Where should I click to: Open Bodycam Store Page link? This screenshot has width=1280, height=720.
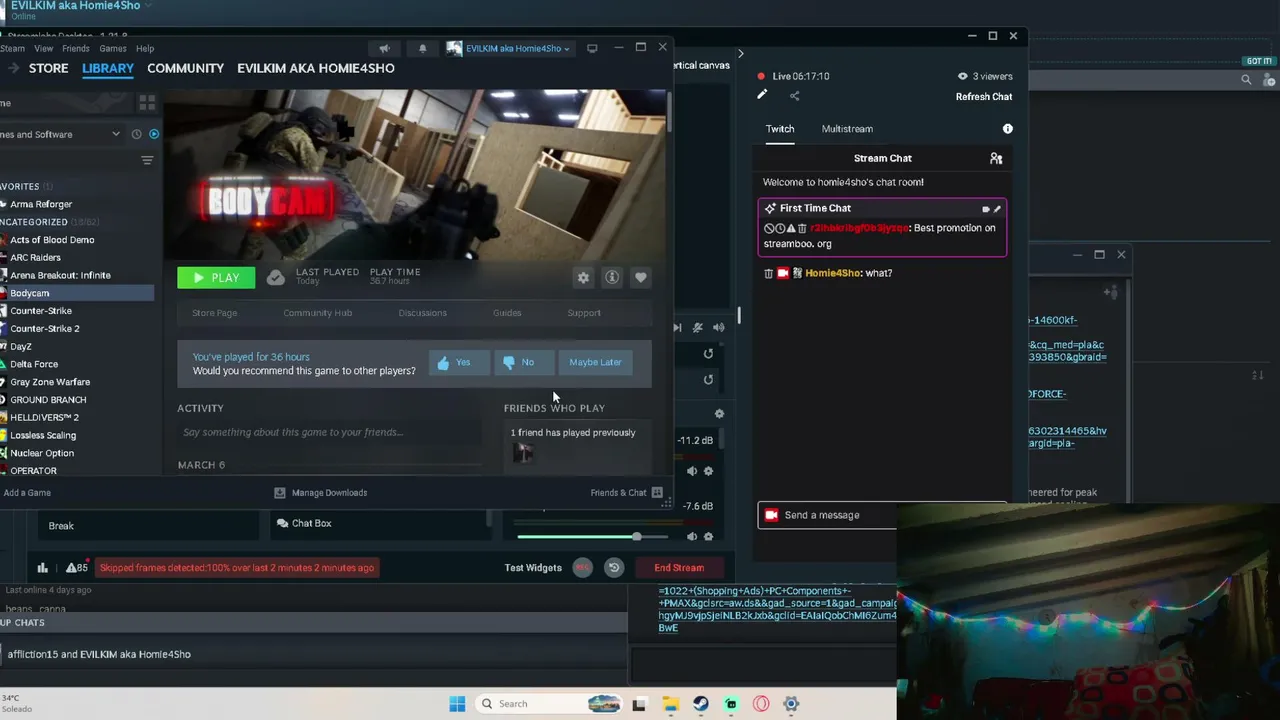(214, 313)
